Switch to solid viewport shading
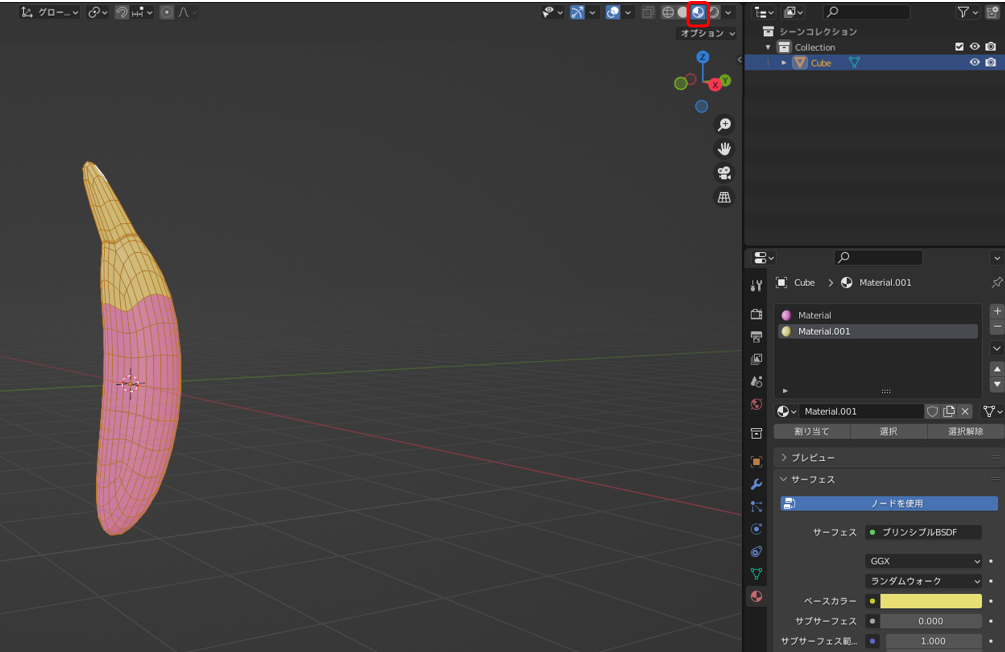 coord(683,12)
